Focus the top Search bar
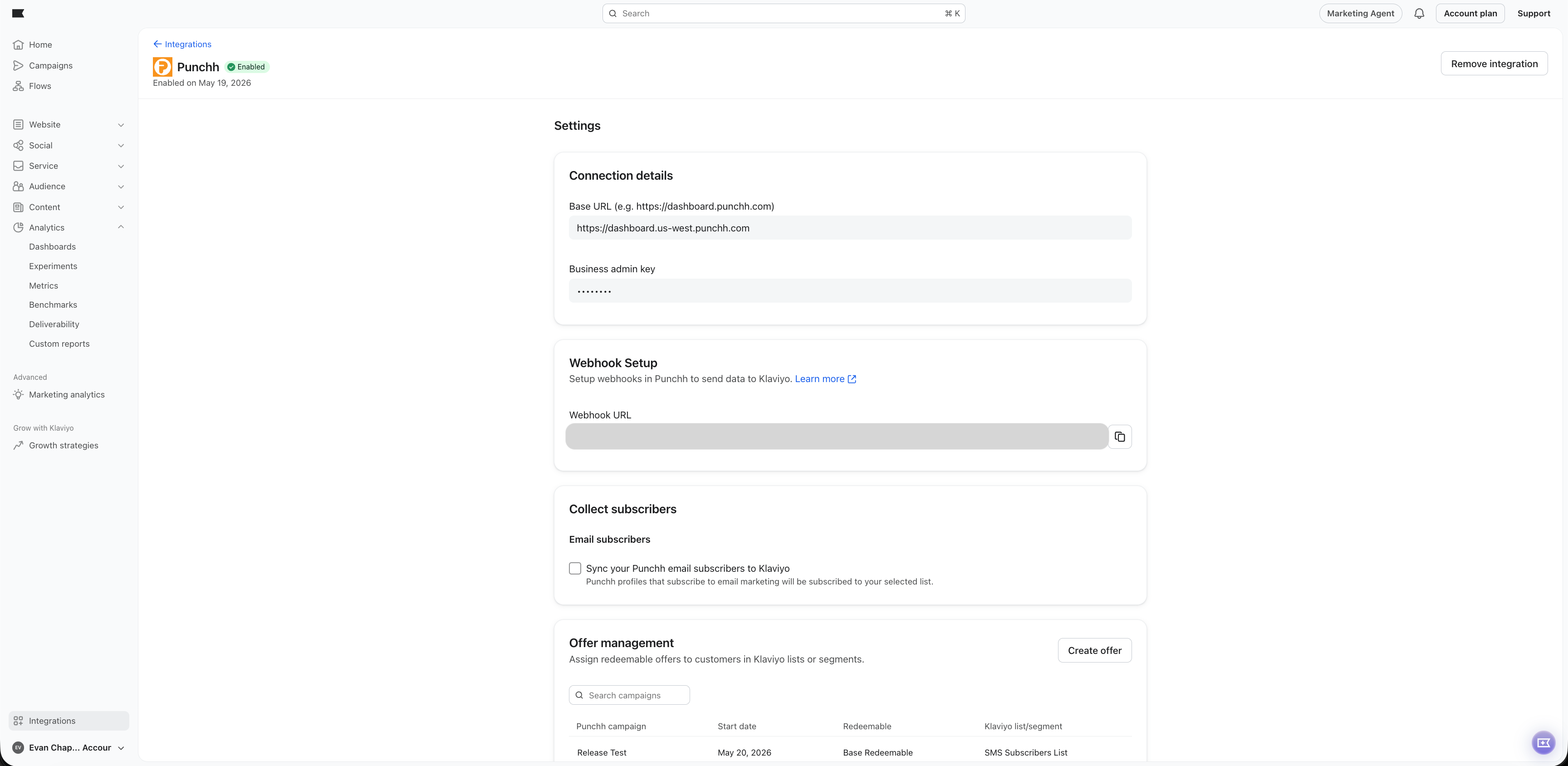 click(x=784, y=14)
